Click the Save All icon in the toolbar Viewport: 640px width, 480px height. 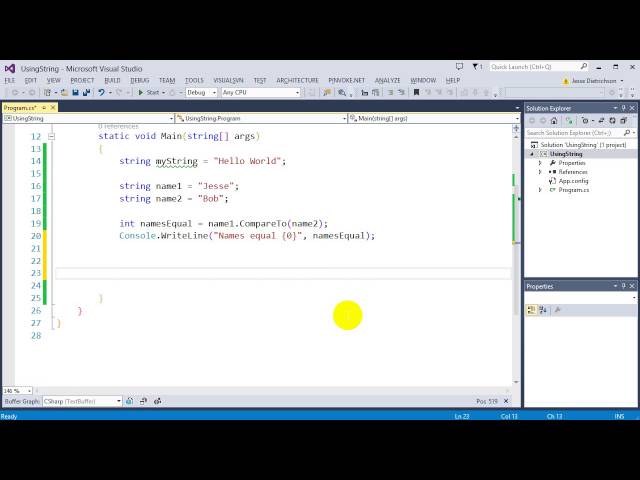[x=86, y=93]
